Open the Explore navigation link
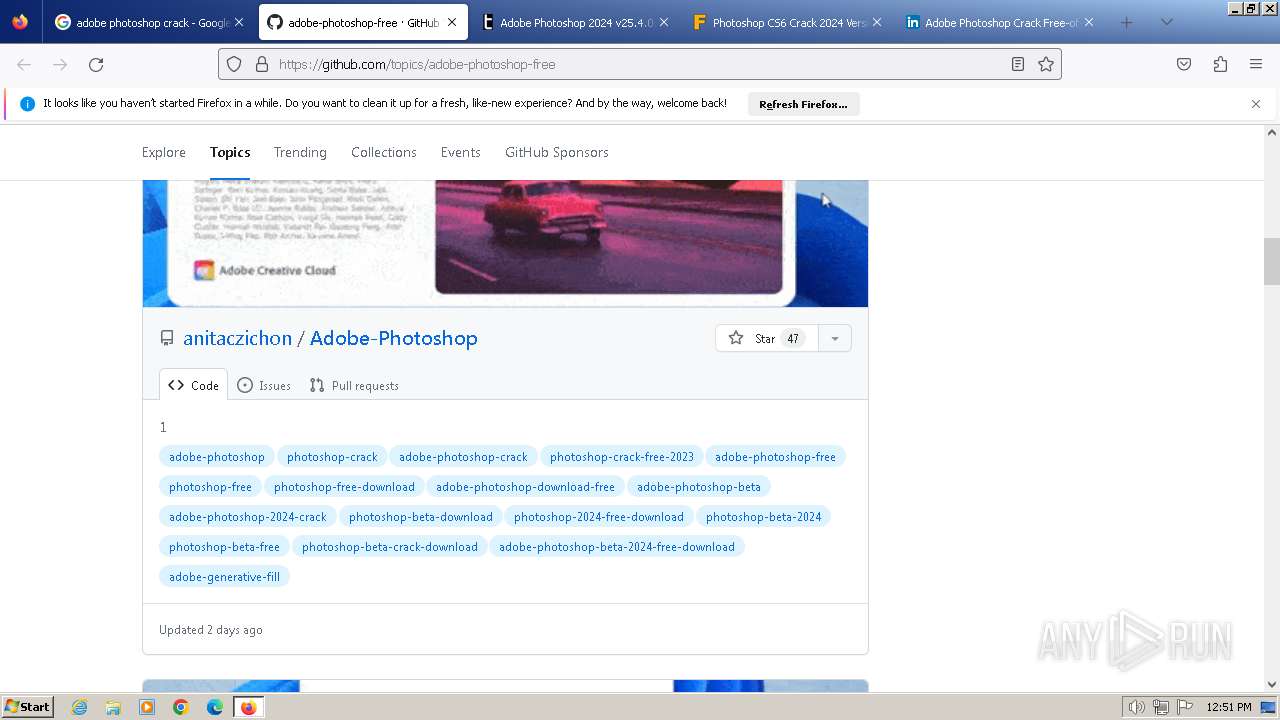1280x720 pixels. pos(164,152)
